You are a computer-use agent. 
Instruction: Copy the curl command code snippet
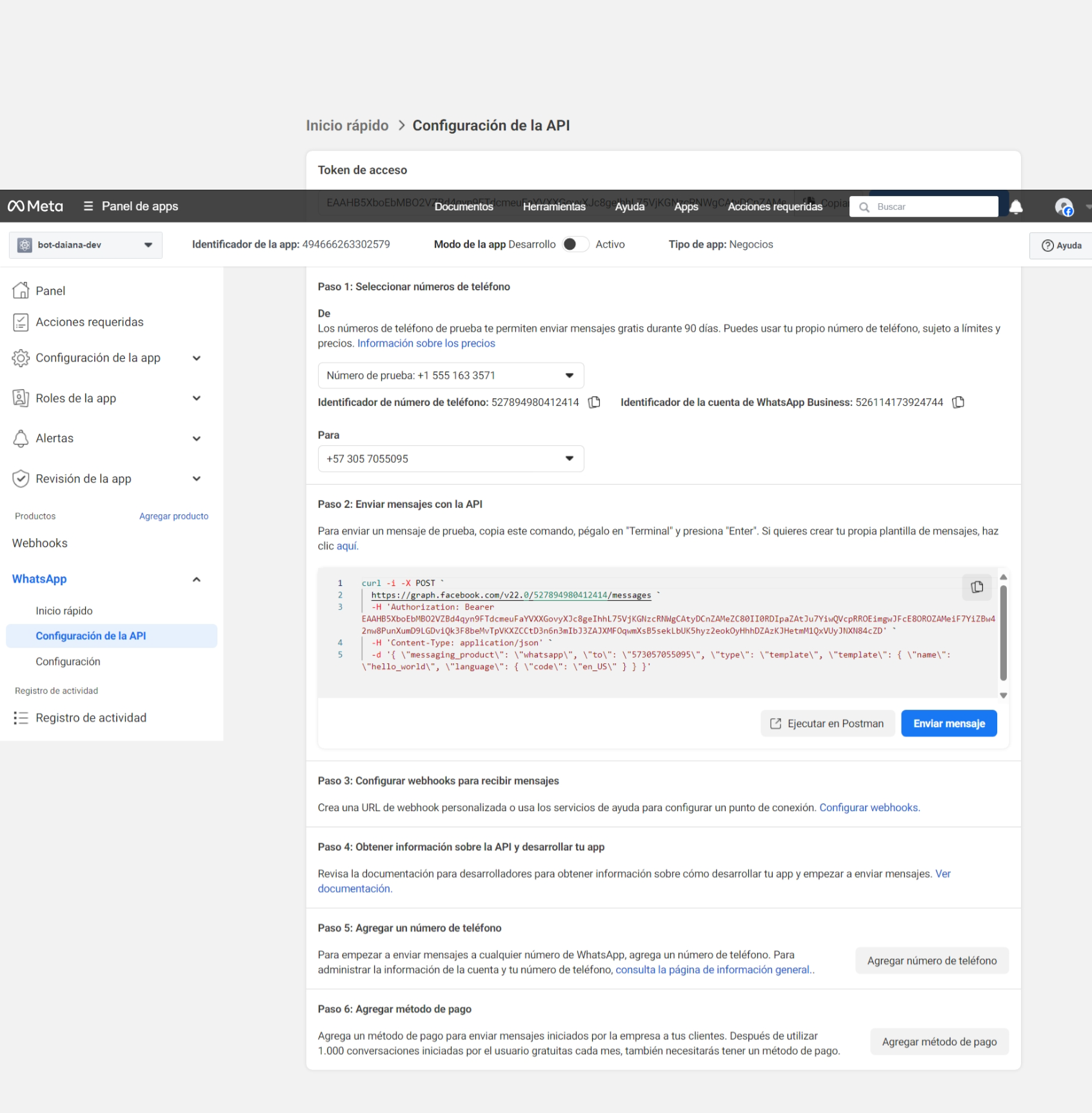[977, 587]
